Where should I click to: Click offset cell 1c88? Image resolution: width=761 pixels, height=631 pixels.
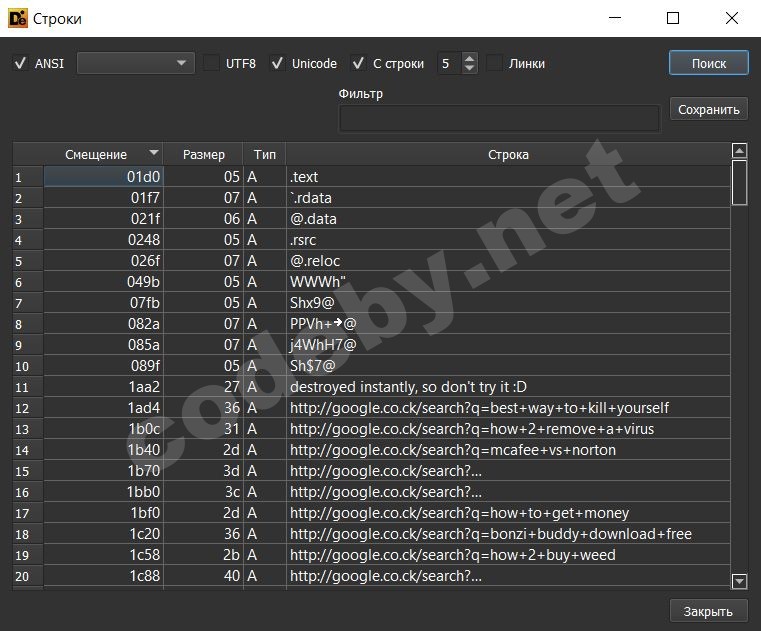[103, 576]
